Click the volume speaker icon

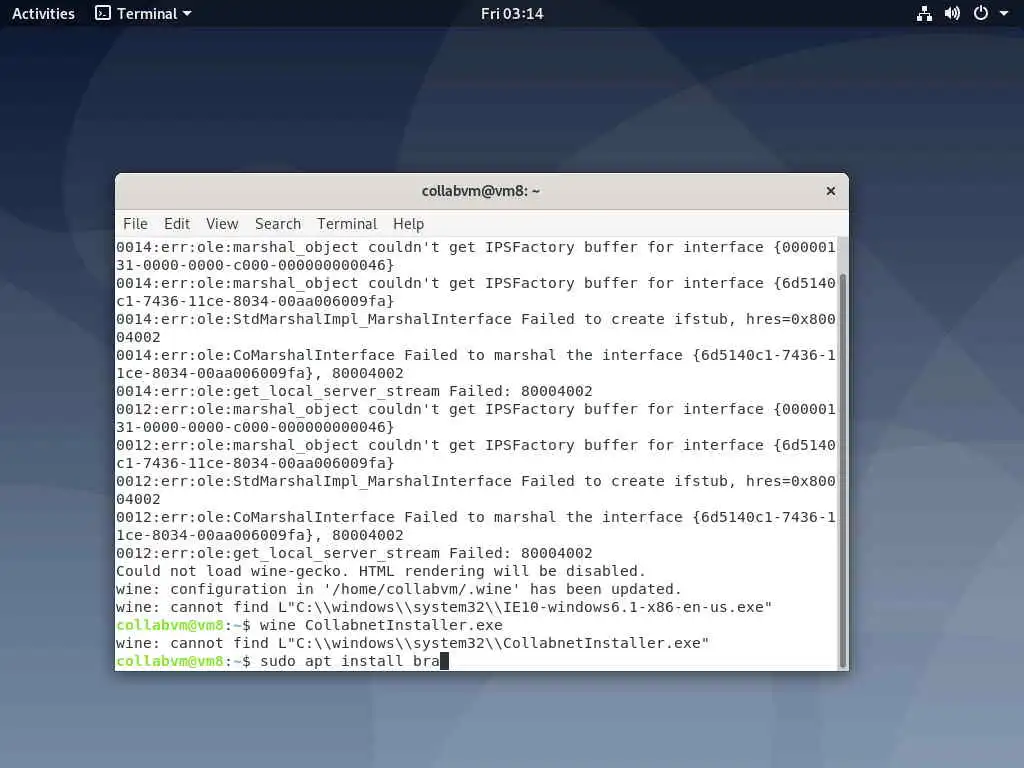(952, 14)
